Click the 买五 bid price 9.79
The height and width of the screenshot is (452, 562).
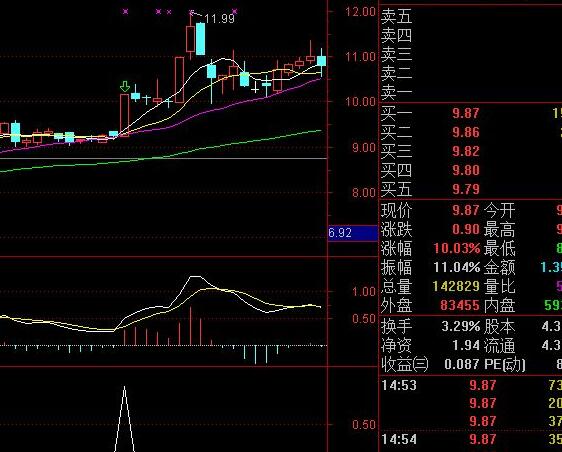point(466,189)
